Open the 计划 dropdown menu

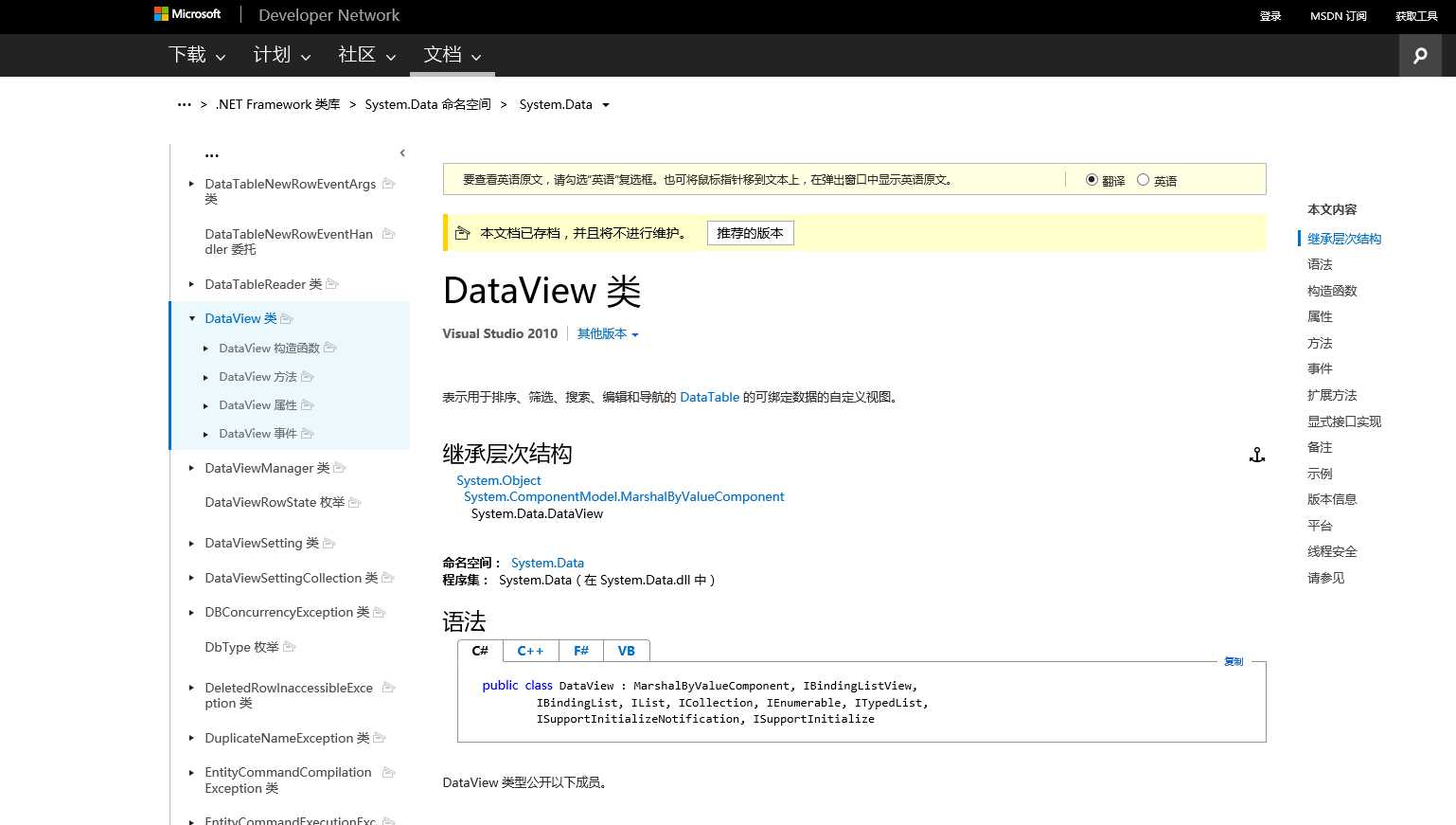tap(282, 55)
